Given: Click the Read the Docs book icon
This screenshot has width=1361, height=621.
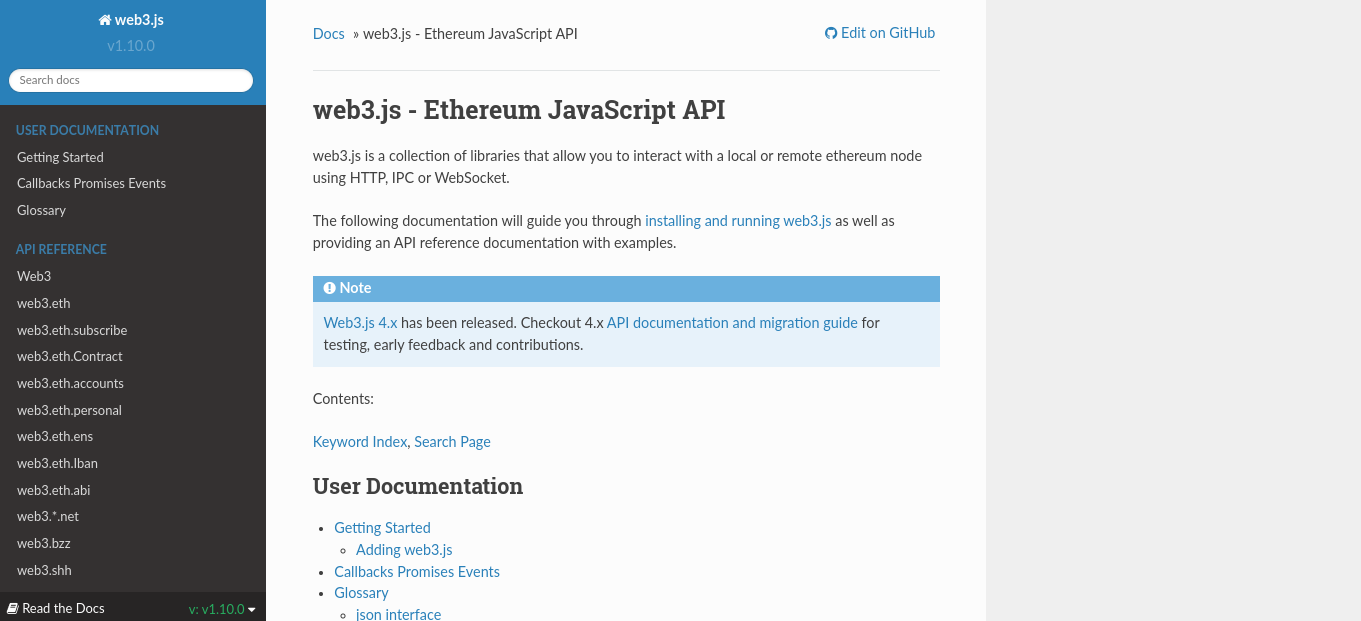Looking at the screenshot, I should click(x=13, y=608).
